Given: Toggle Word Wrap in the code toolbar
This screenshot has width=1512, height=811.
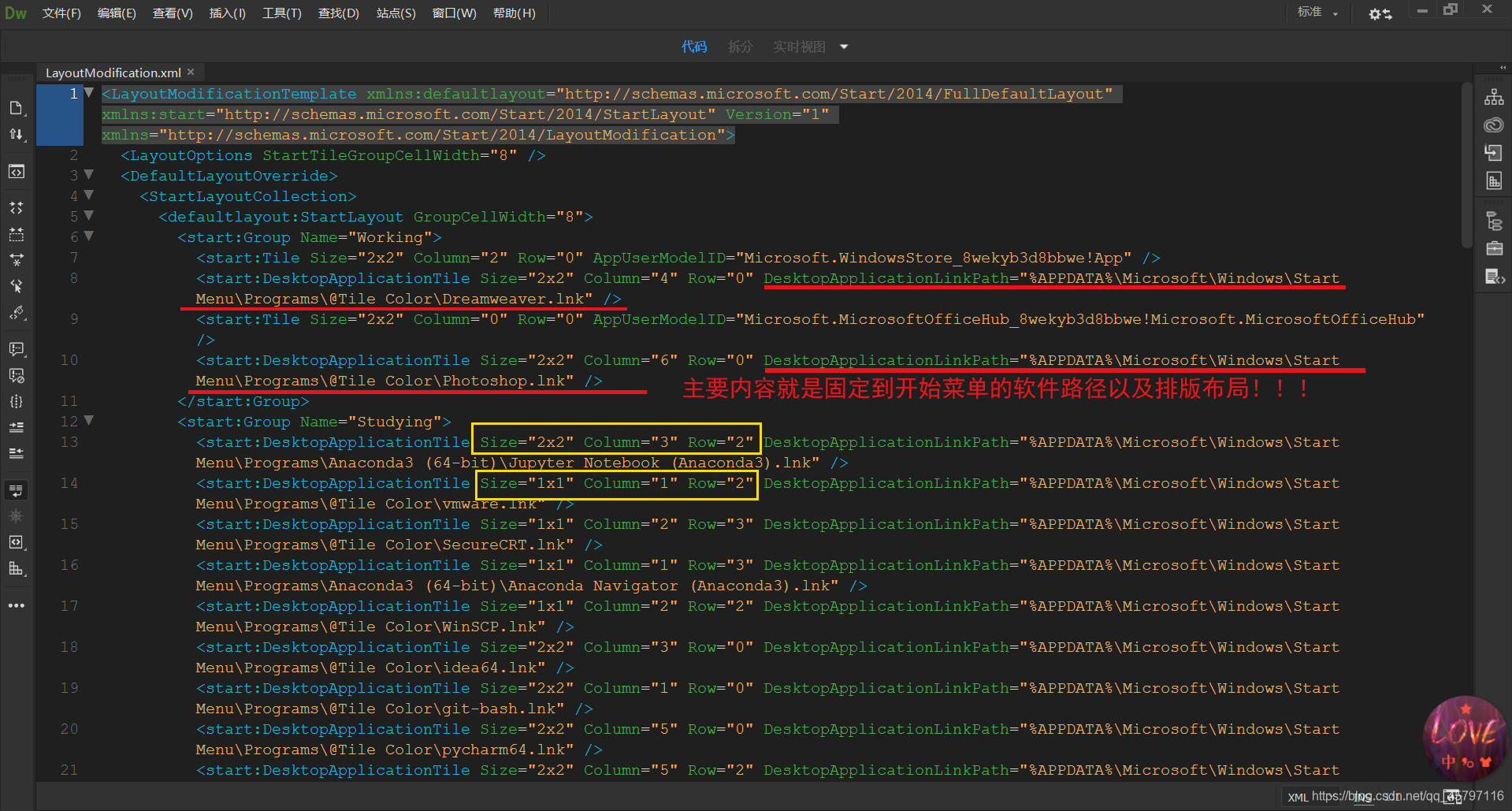Looking at the screenshot, I should (x=16, y=490).
